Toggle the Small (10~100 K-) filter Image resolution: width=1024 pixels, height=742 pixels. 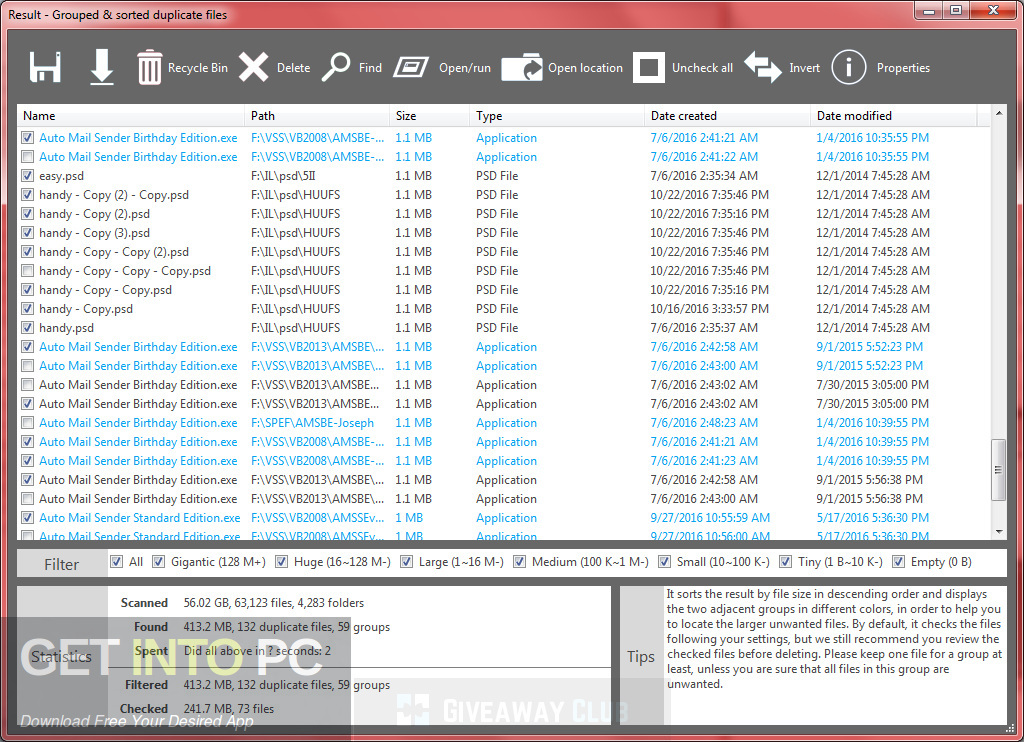664,562
